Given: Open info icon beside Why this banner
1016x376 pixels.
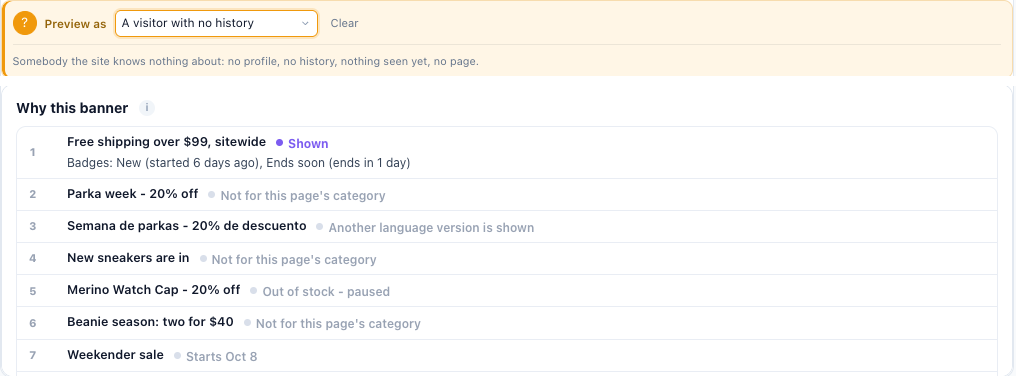Looking at the screenshot, I should (147, 108).
